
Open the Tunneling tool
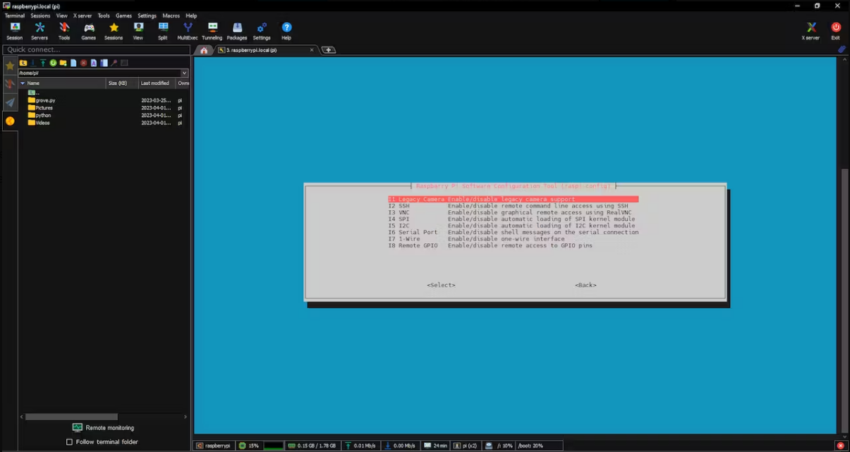(212, 30)
